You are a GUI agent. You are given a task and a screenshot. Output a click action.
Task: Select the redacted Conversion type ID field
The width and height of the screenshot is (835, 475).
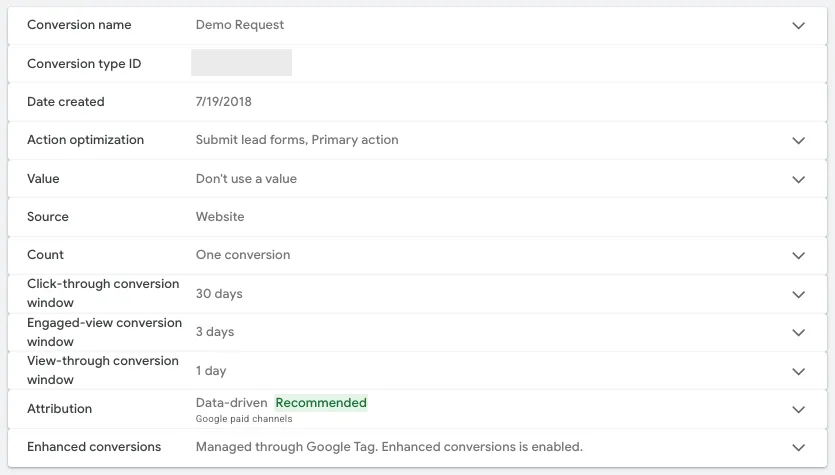click(241, 62)
